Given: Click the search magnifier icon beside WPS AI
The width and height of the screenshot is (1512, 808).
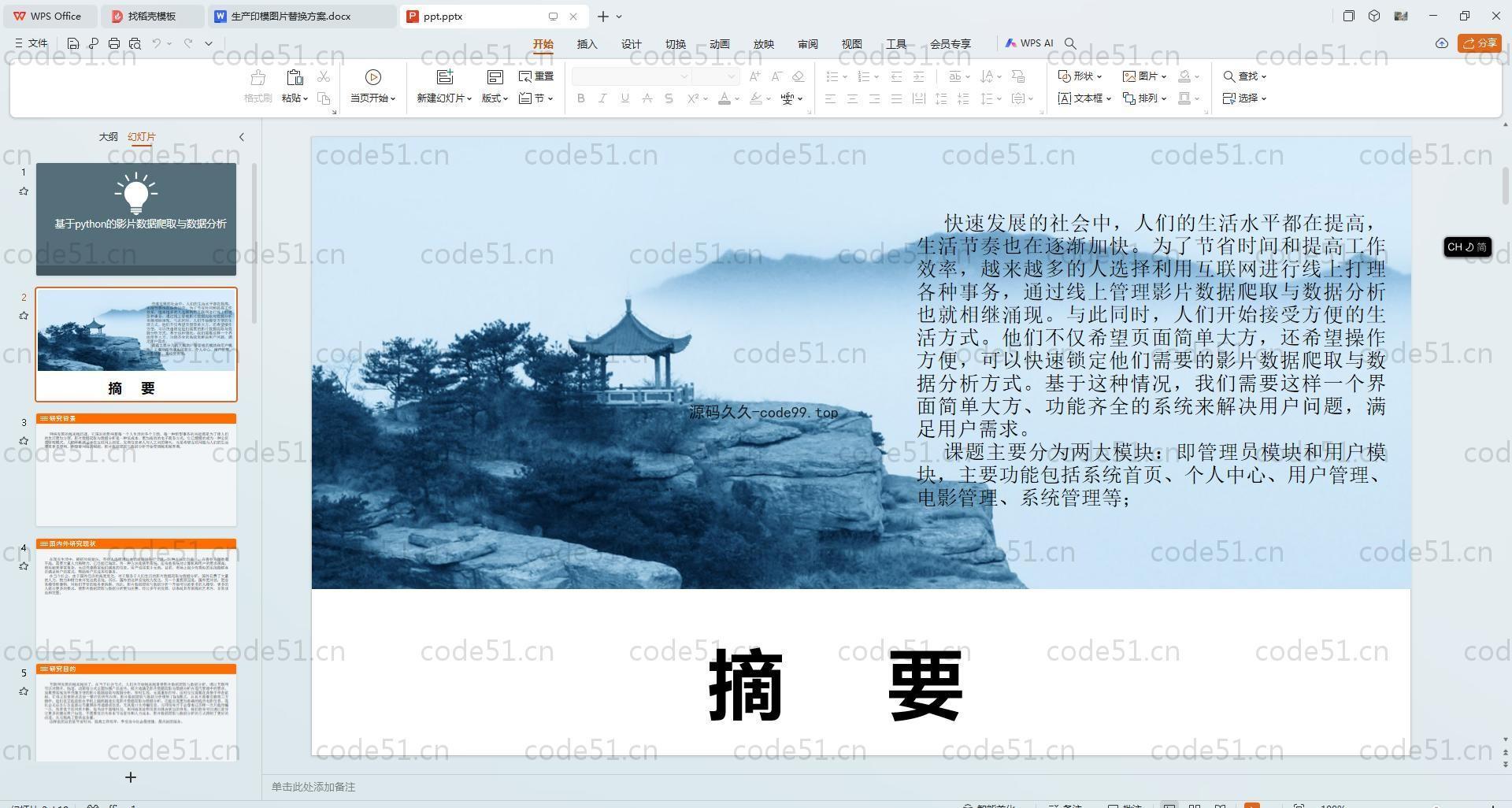Looking at the screenshot, I should click(x=1070, y=43).
